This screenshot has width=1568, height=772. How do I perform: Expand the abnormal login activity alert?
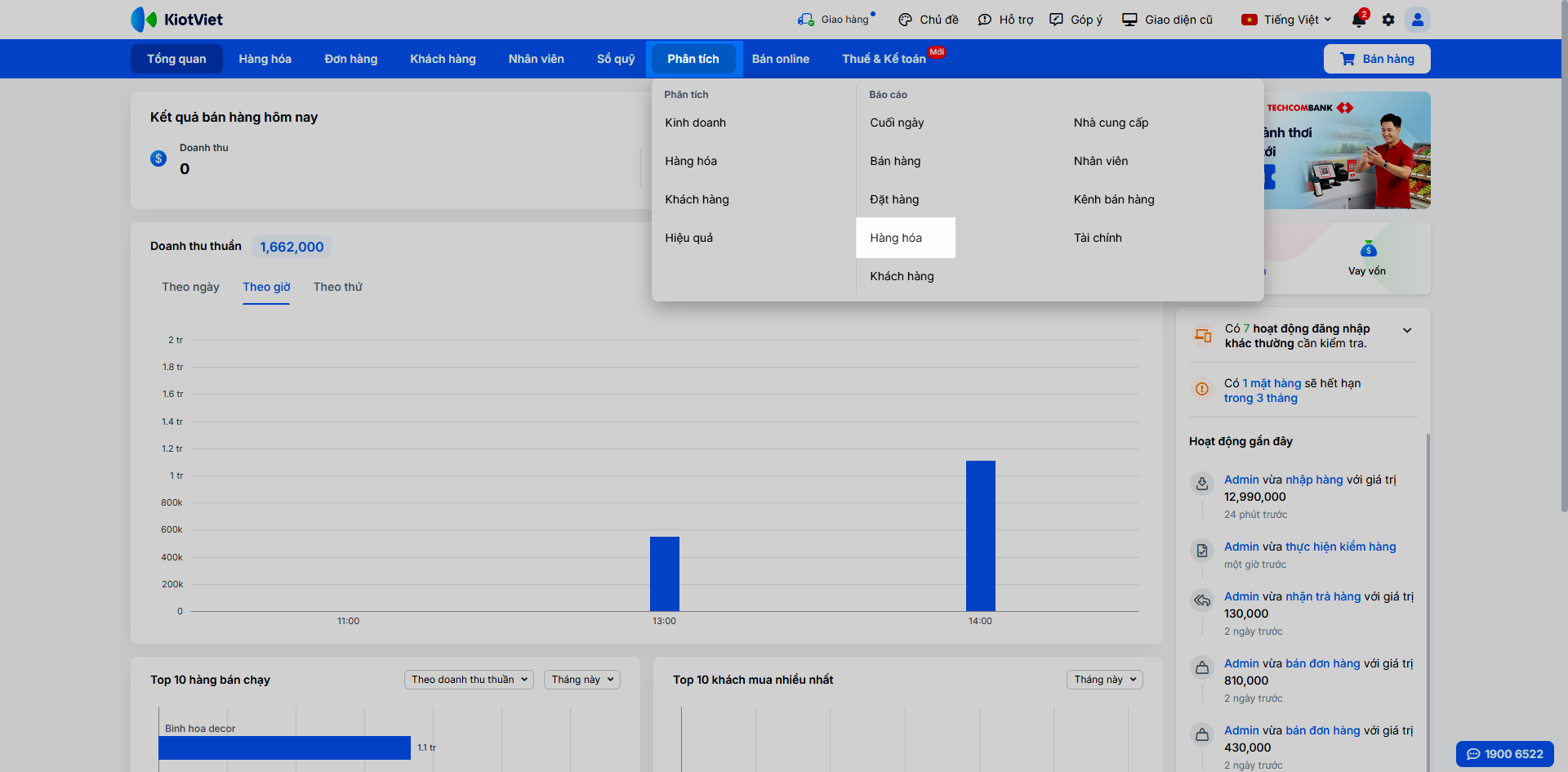pos(1407,331)
